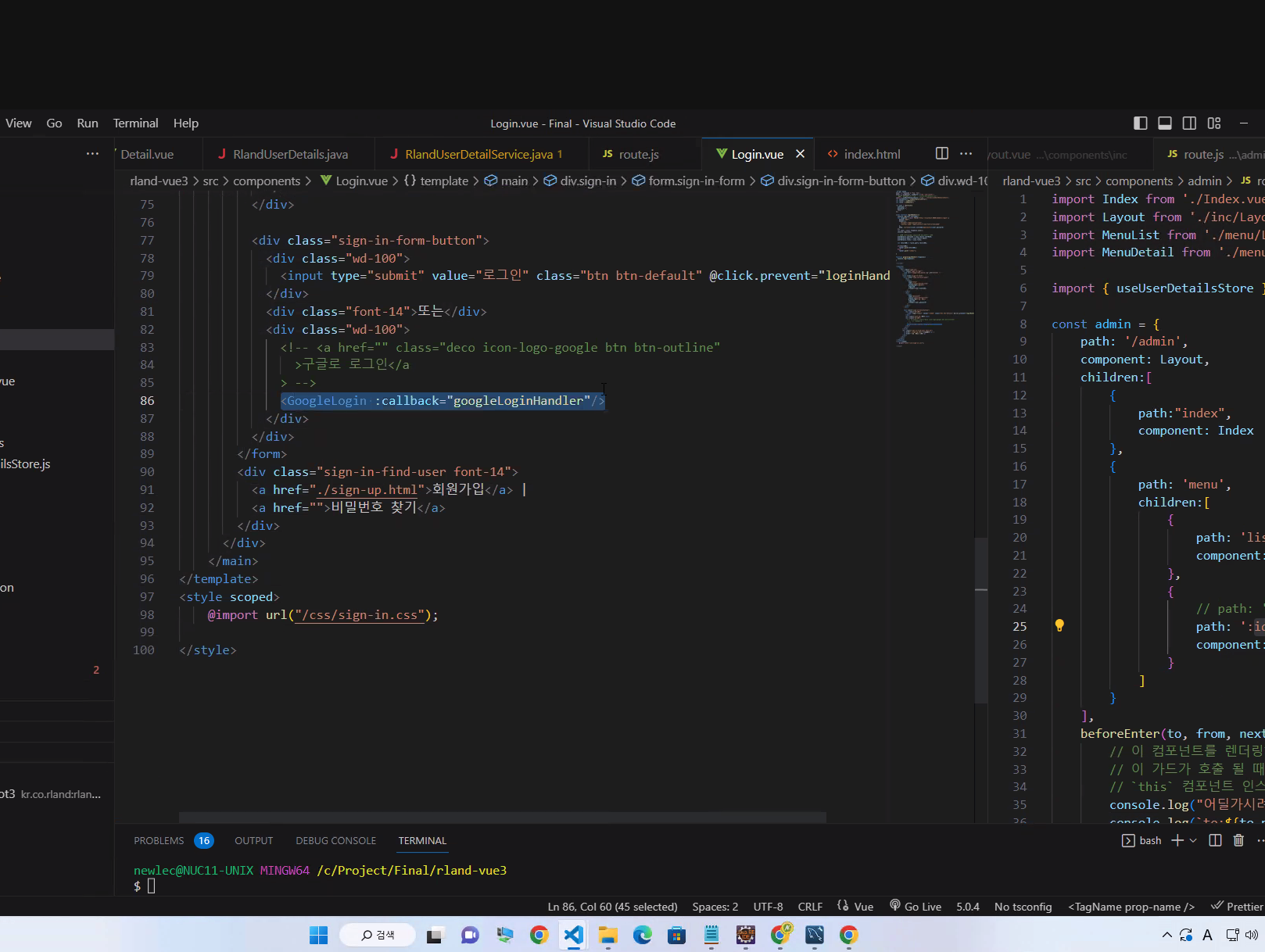Close the Login.vue tab
Screen dimensions: 1265x952
pos(800,154)
